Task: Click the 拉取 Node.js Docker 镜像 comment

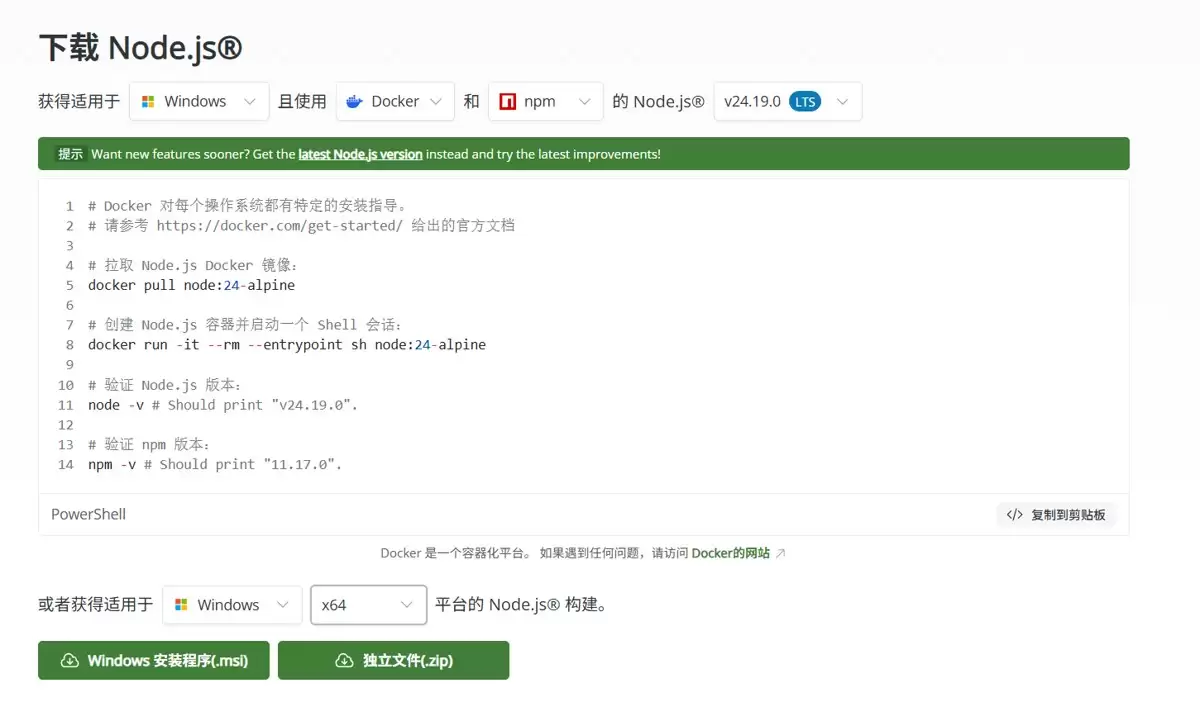Action: pyautogui.click(x=193, y=266)
